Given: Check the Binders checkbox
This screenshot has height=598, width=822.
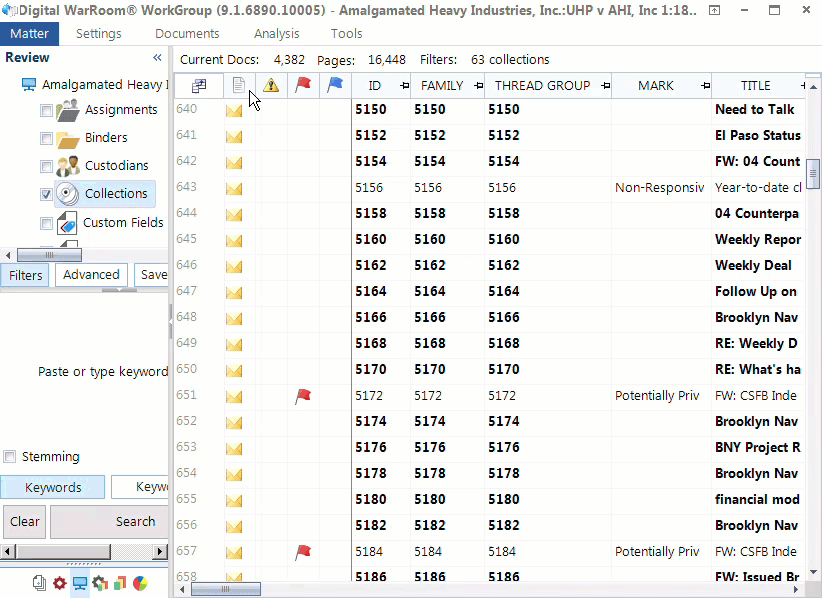Looking at the screenshot, I should click(46, 138).
